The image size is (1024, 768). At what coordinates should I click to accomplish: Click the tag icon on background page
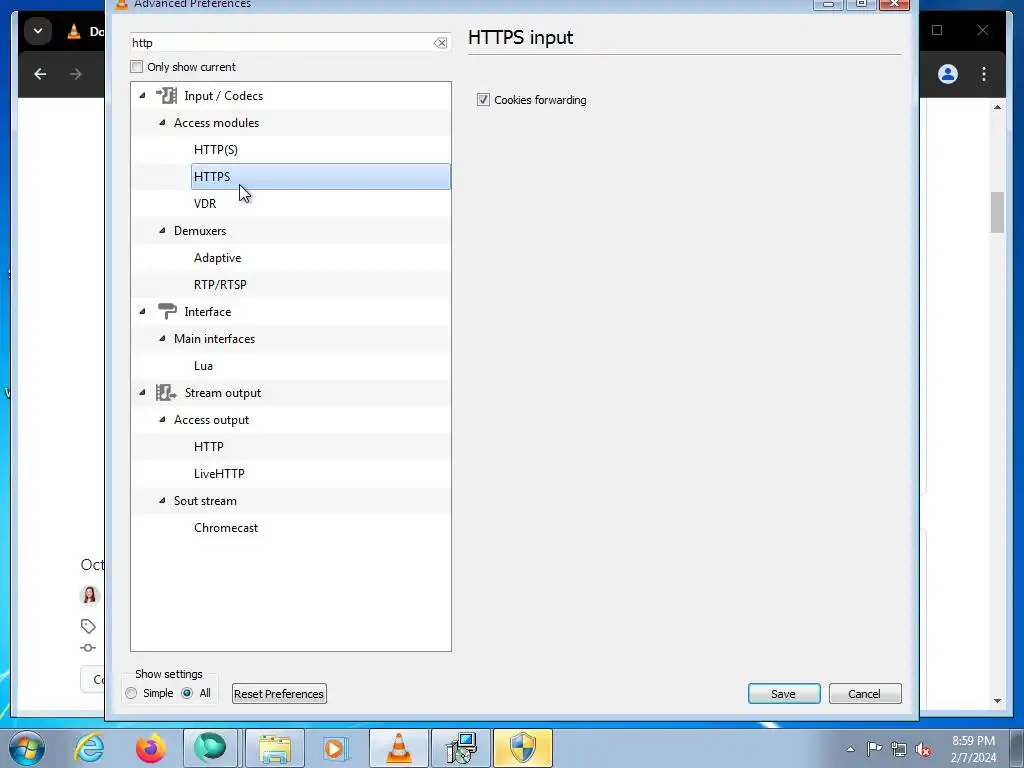88,626
